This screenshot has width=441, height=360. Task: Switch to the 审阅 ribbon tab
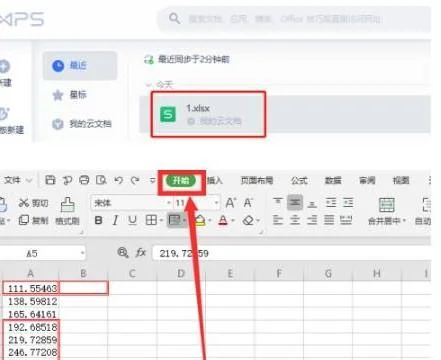click(x=367, y=180)
